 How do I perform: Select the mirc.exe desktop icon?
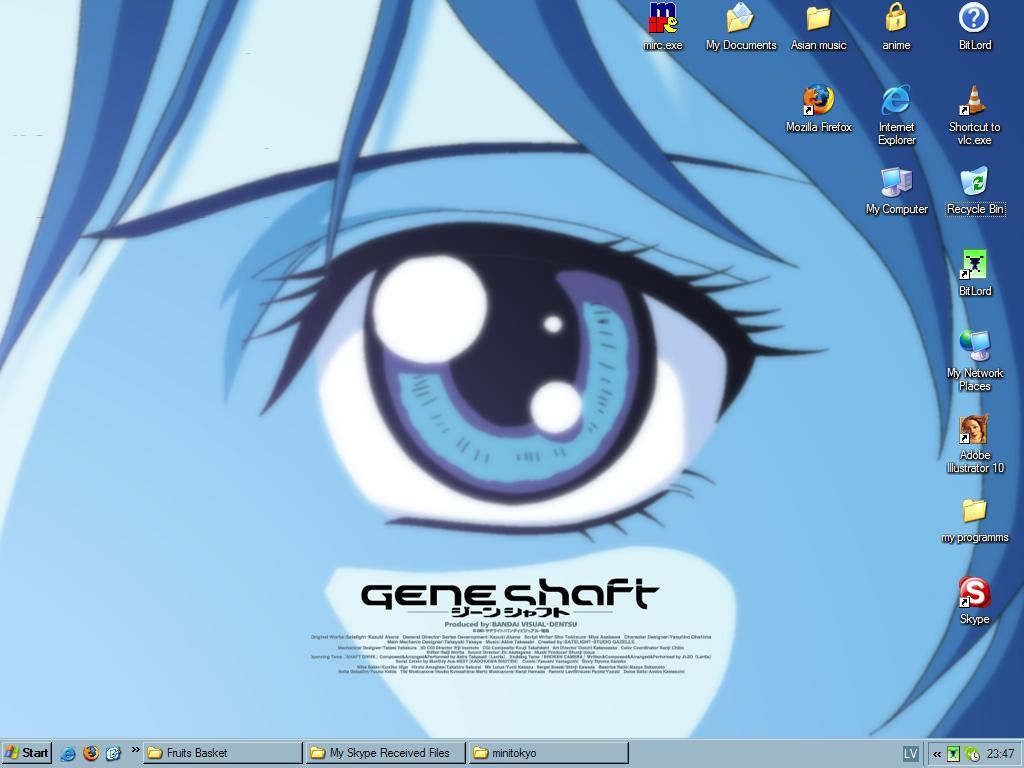coord(663,27)
